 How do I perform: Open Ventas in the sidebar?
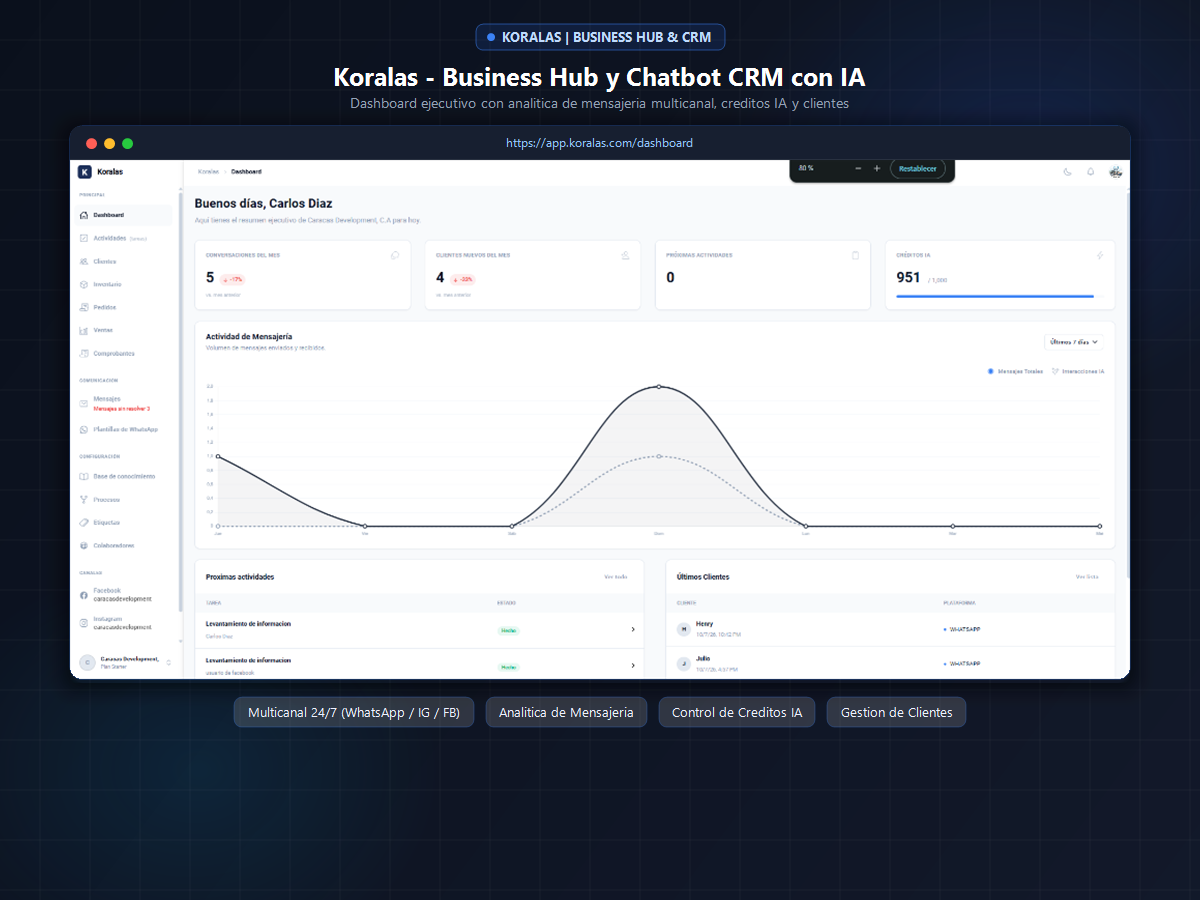coord(124,330)
